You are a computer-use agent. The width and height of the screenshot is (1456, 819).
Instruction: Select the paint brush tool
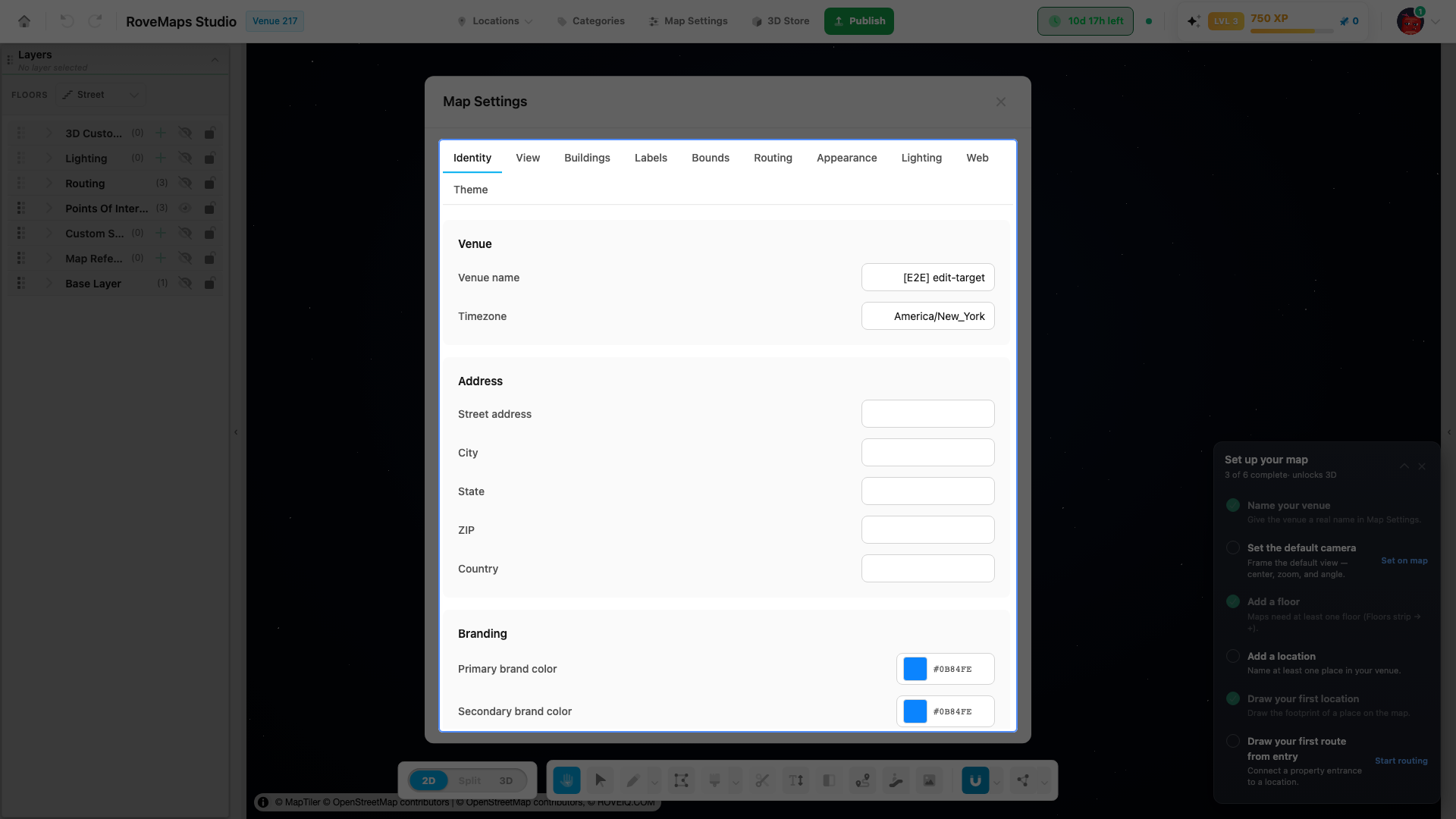(x=714, y=780)
